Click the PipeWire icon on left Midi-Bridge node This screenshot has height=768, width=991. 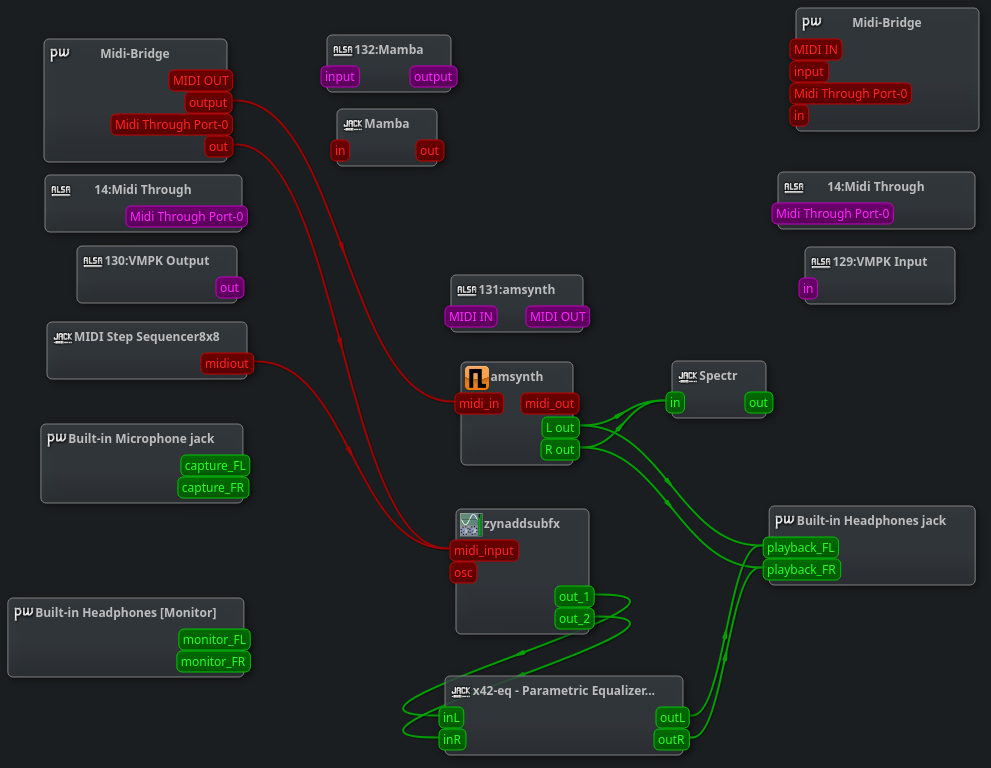click(60, 54)
